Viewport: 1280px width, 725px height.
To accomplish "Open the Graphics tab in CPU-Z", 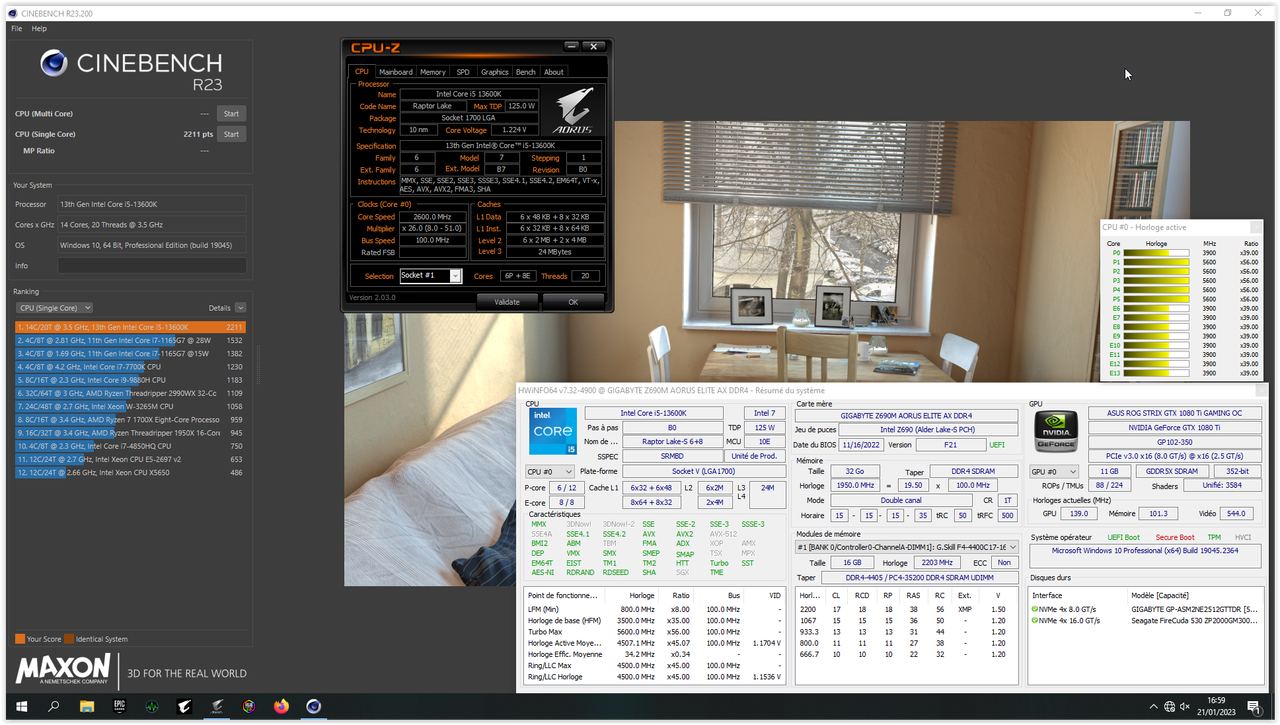I will 494,72.
